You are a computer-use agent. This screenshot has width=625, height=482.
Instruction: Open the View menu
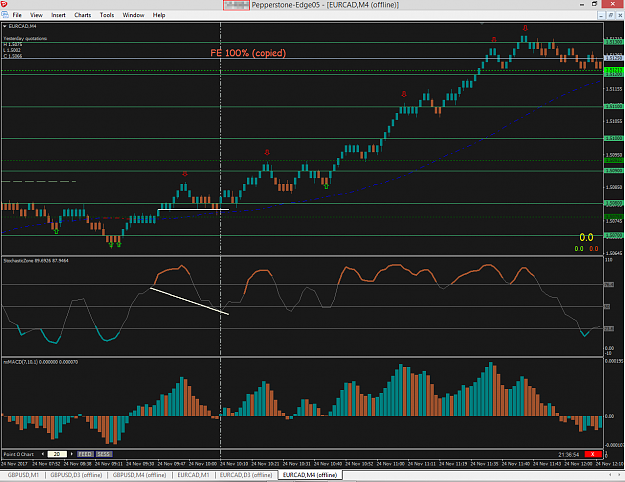coord(36,15)
